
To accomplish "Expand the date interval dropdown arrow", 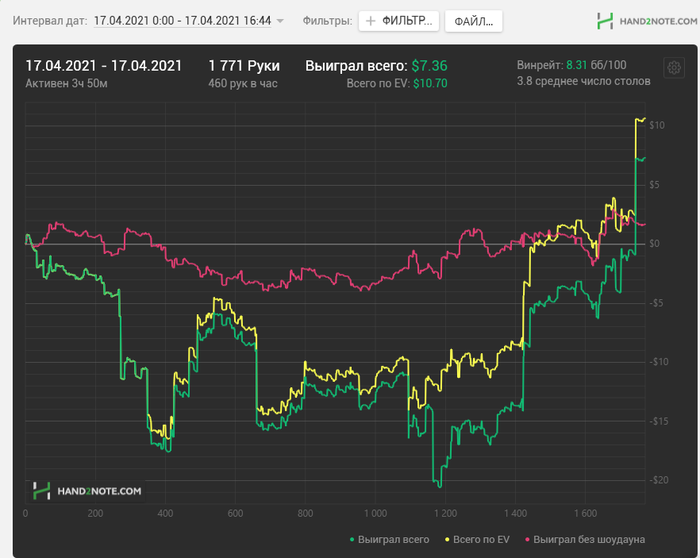I will pyautogui.click(x=280, y=21).
